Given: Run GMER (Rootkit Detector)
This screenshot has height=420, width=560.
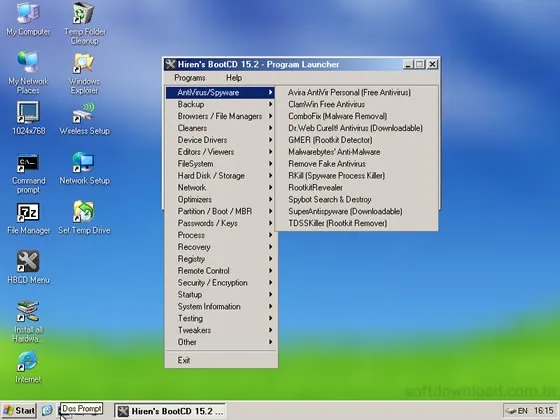Looking at the screenshot, I should tap(356, 140).
